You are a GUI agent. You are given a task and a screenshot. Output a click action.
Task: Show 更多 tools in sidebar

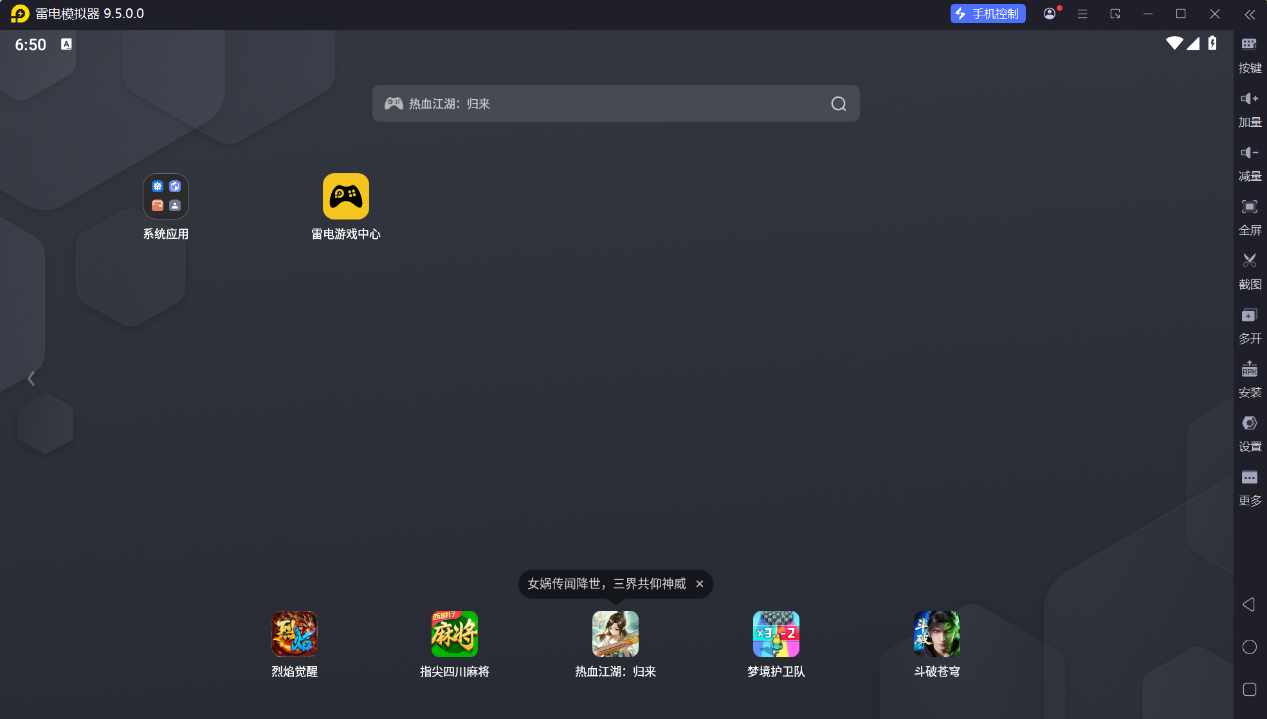[1250, 487]
